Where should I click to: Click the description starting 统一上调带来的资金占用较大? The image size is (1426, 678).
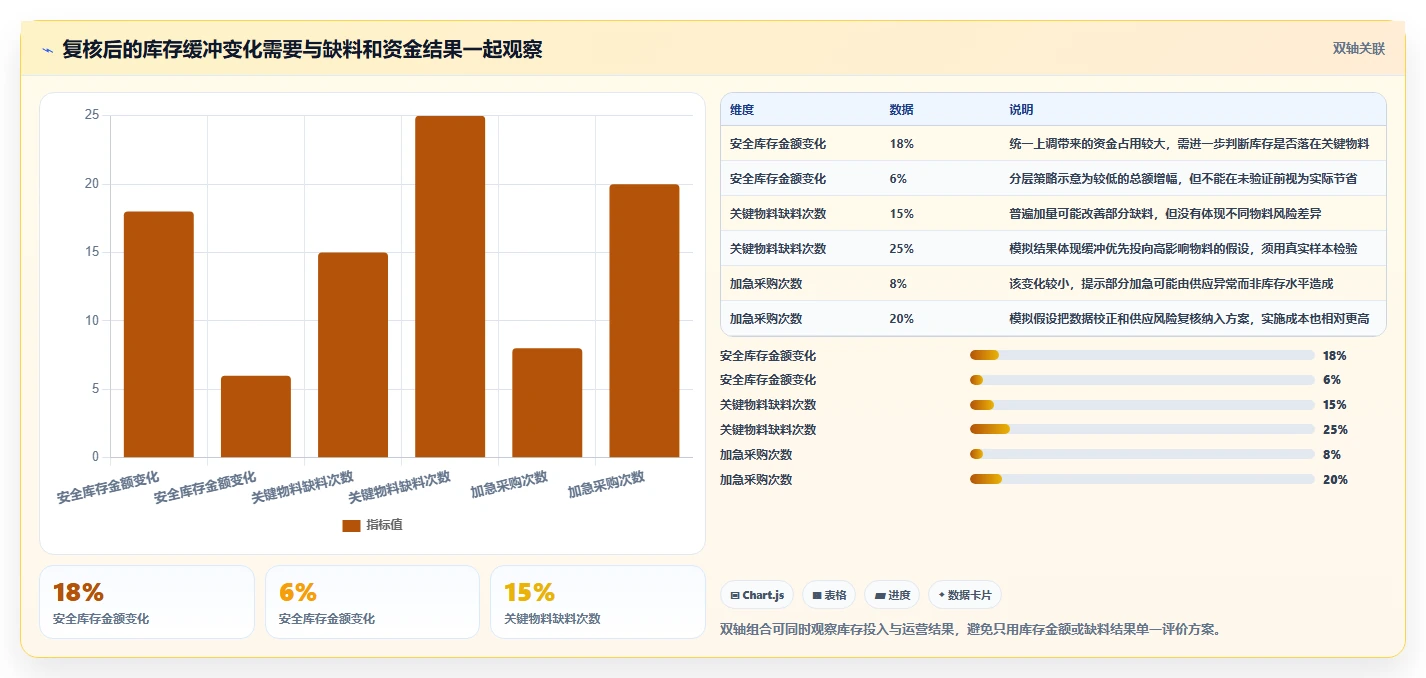coord(1190,144)
